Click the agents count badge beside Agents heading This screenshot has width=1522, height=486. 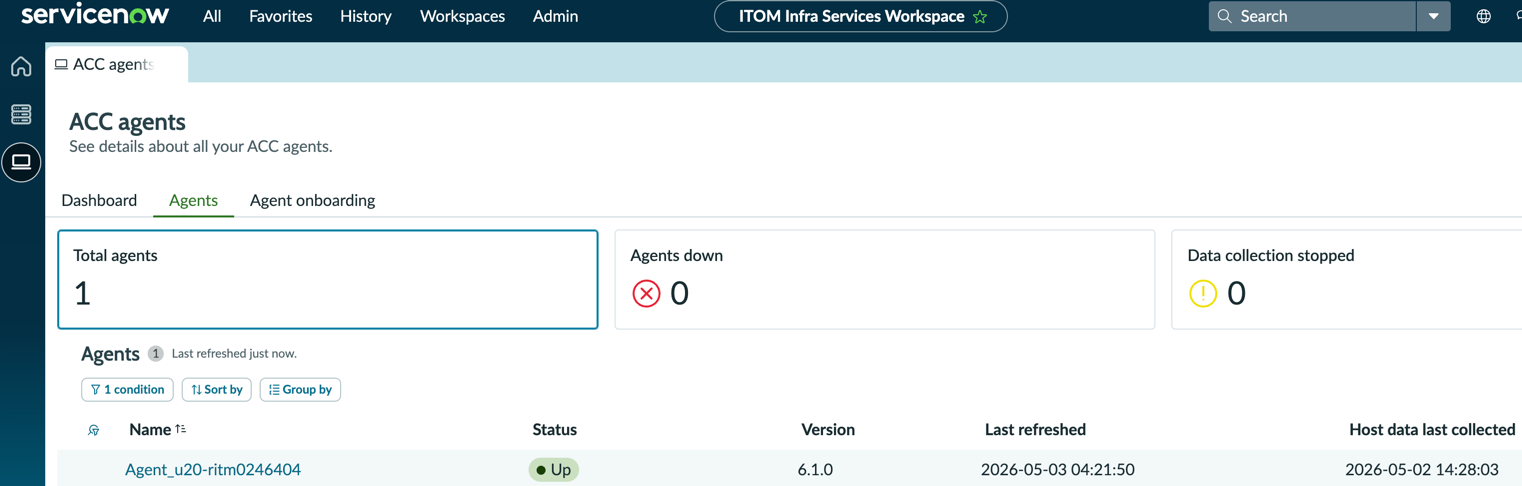155,353
